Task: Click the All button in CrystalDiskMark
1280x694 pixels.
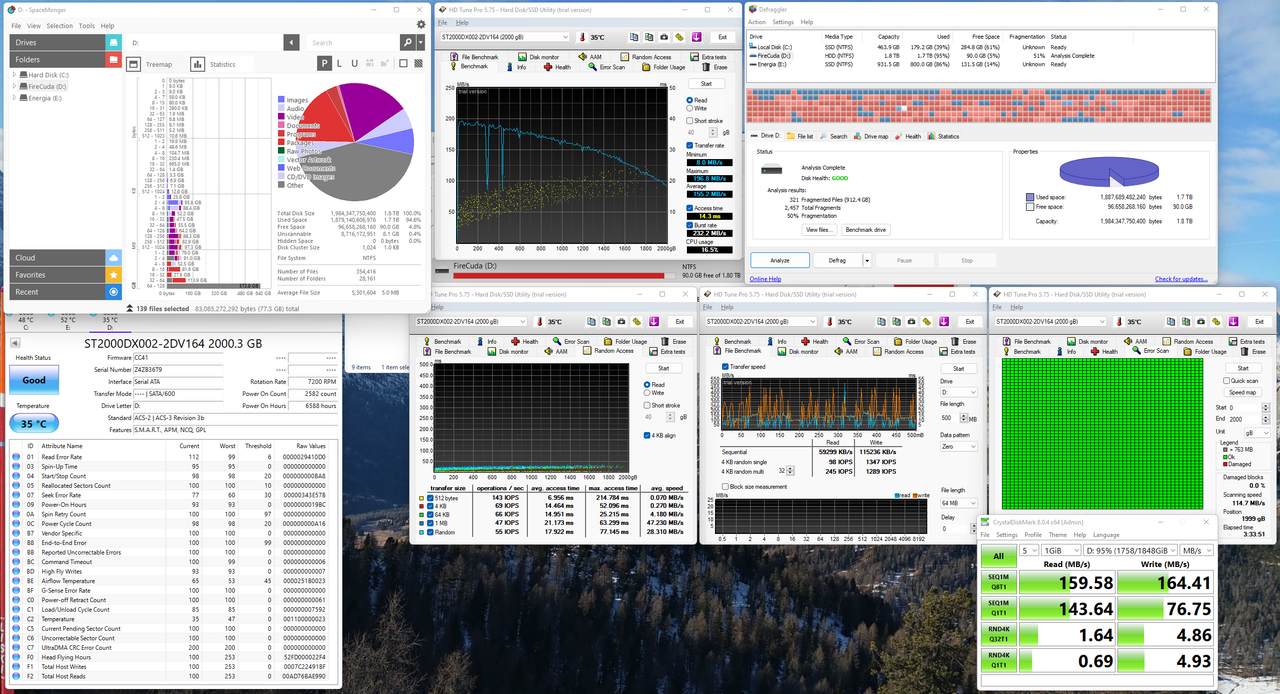Action: click(999, 555)
